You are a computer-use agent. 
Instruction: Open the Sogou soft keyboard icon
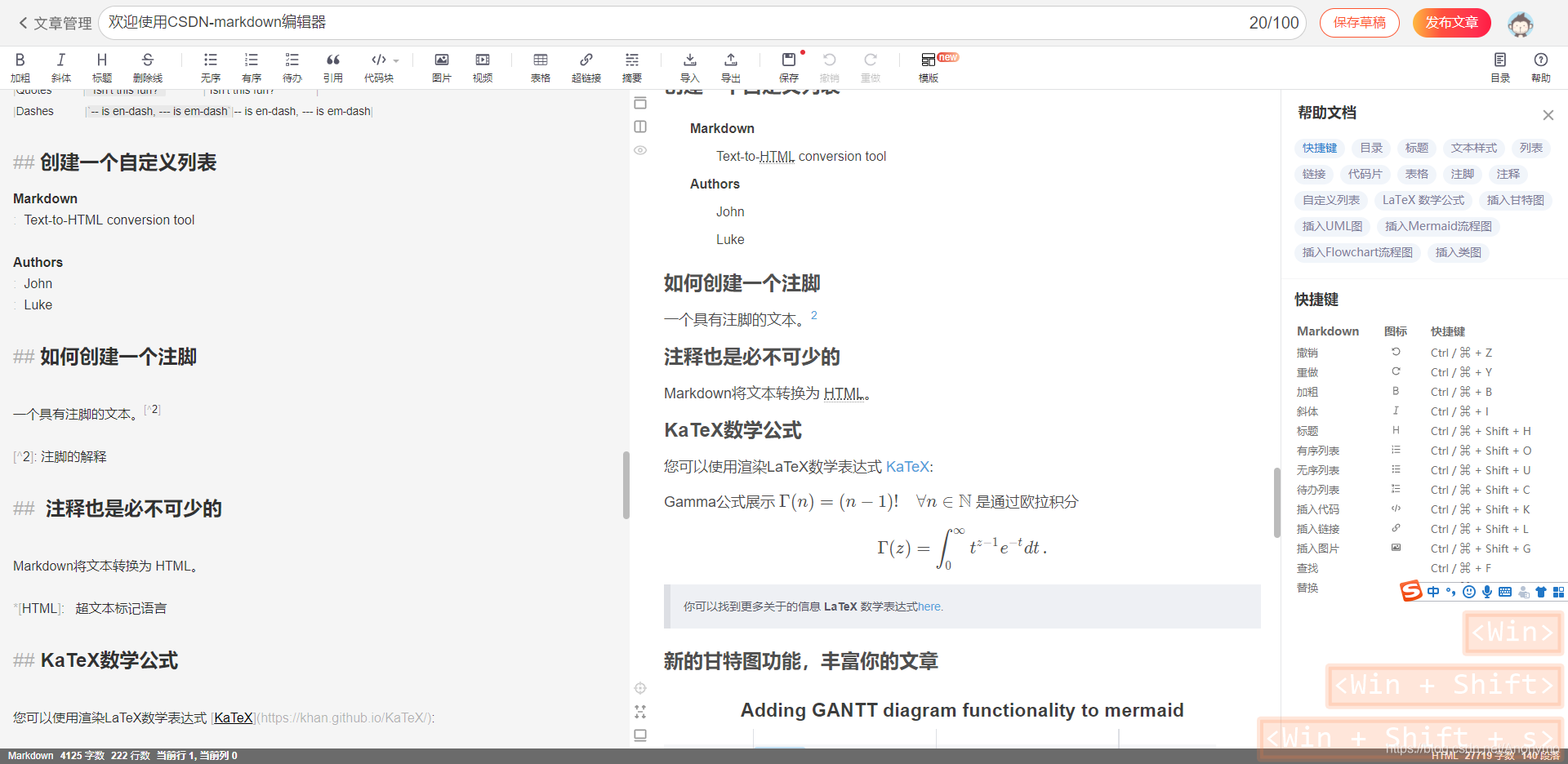click(x=1505, y=592)
